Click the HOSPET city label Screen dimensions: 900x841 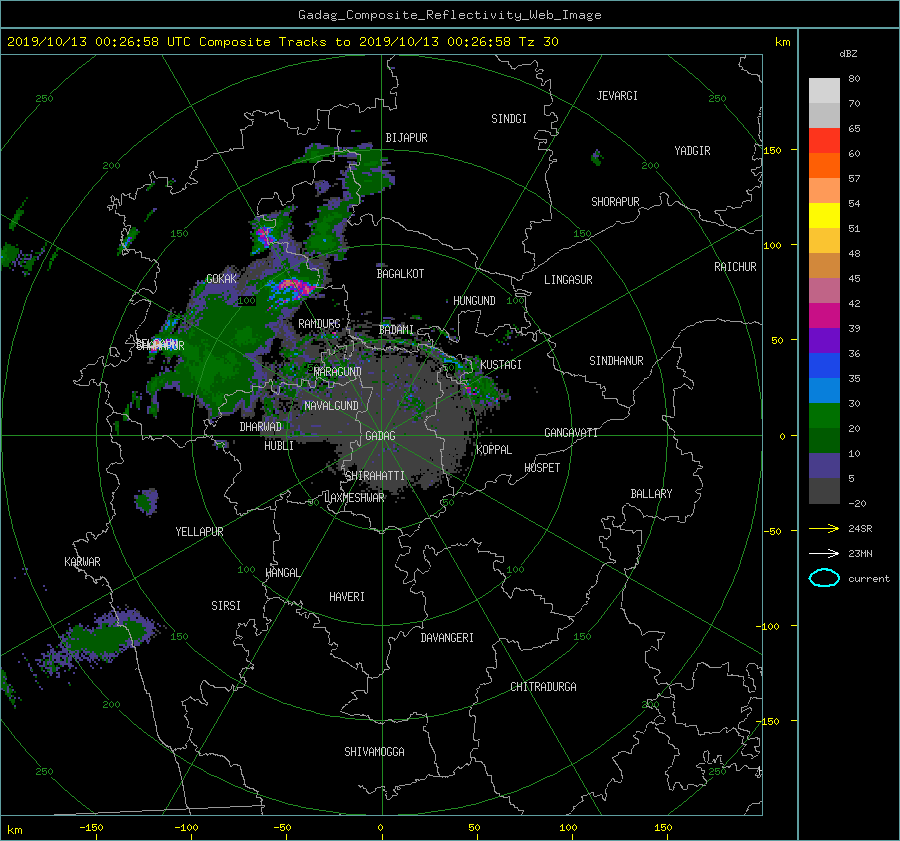pos(542,468)
